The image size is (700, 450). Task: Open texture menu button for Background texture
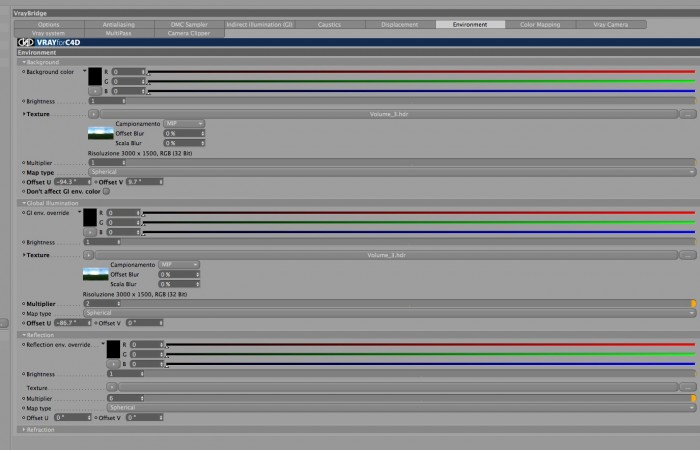click(x=93, y=114)
